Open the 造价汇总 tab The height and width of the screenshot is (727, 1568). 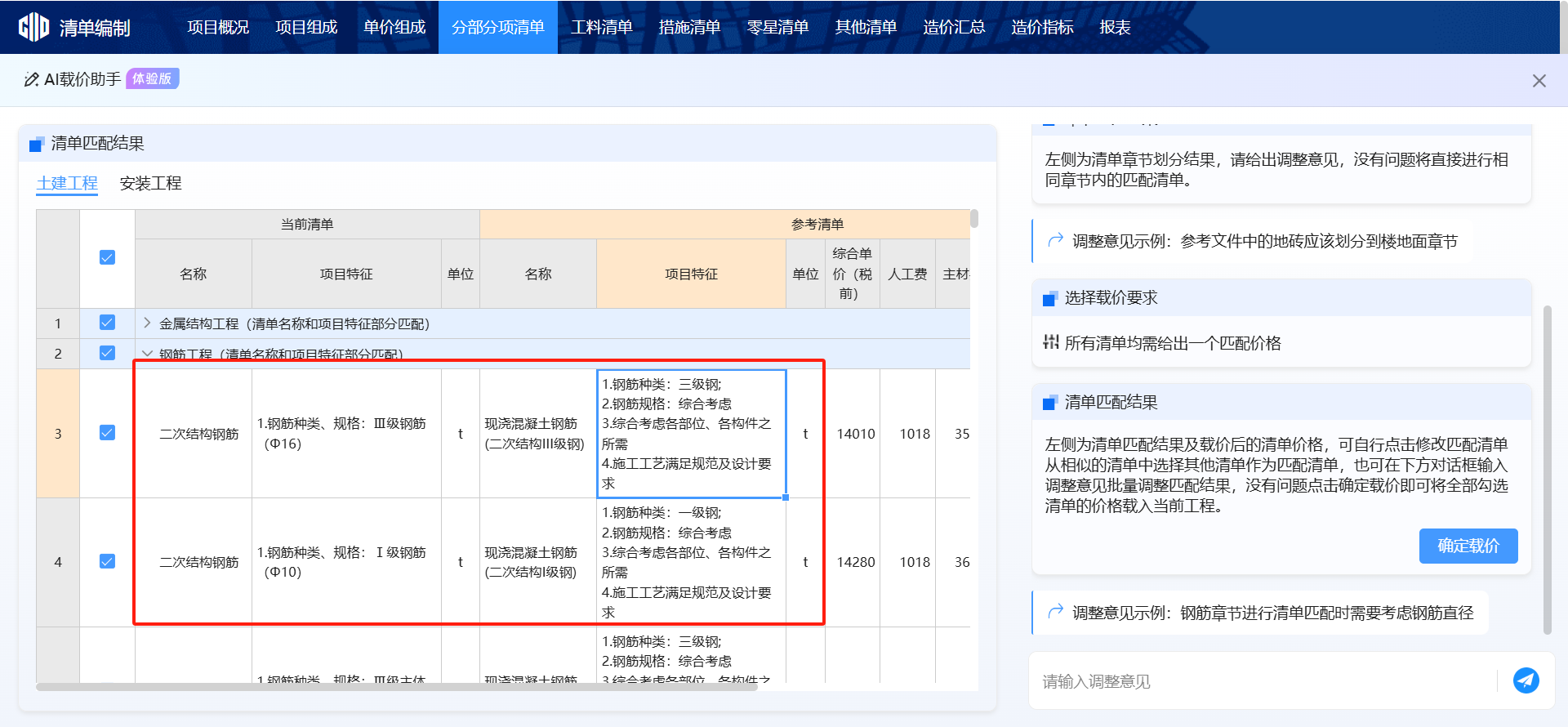click(955, 27)
